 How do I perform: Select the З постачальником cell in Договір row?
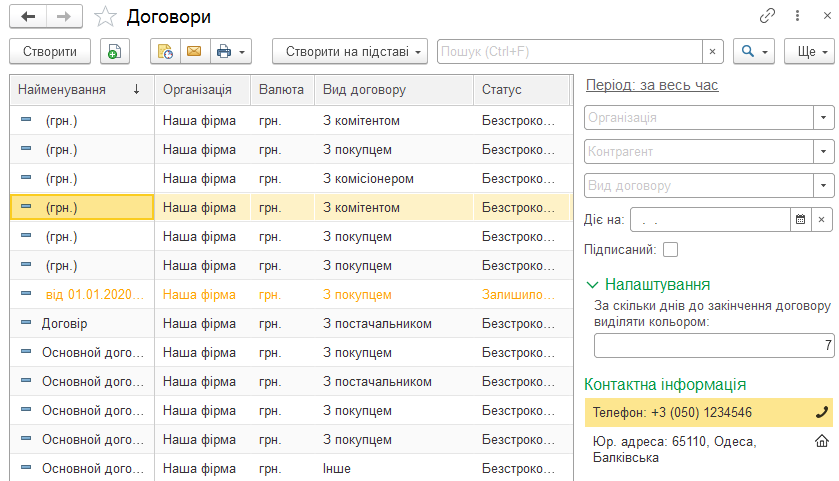[394, 323]
